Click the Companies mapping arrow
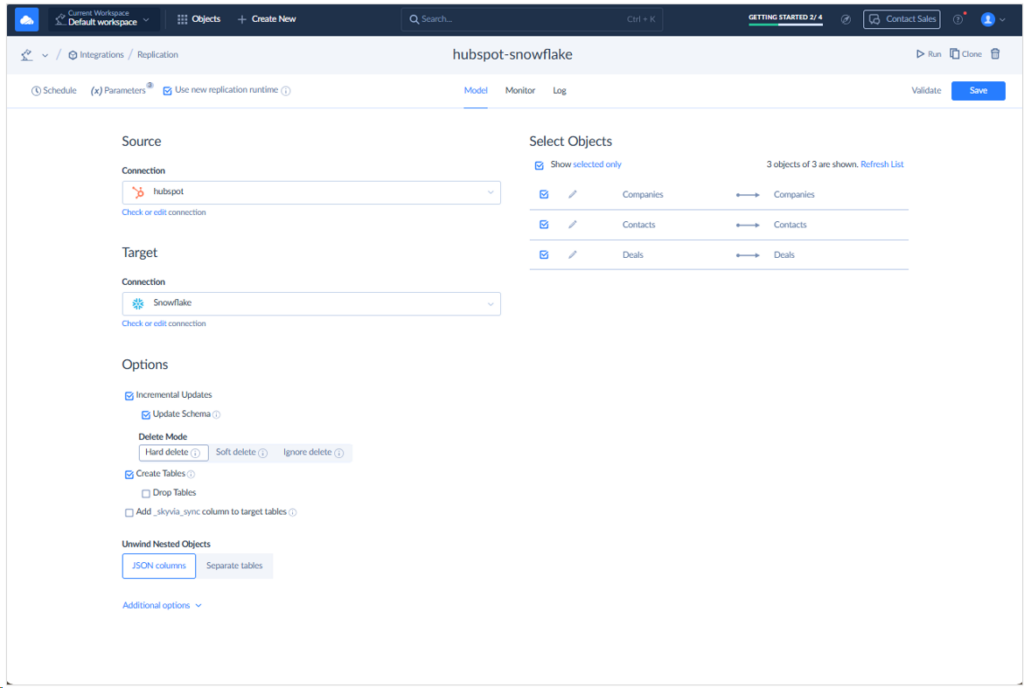The width and height of the screenshot is (1024, 688). click(747, 195)
